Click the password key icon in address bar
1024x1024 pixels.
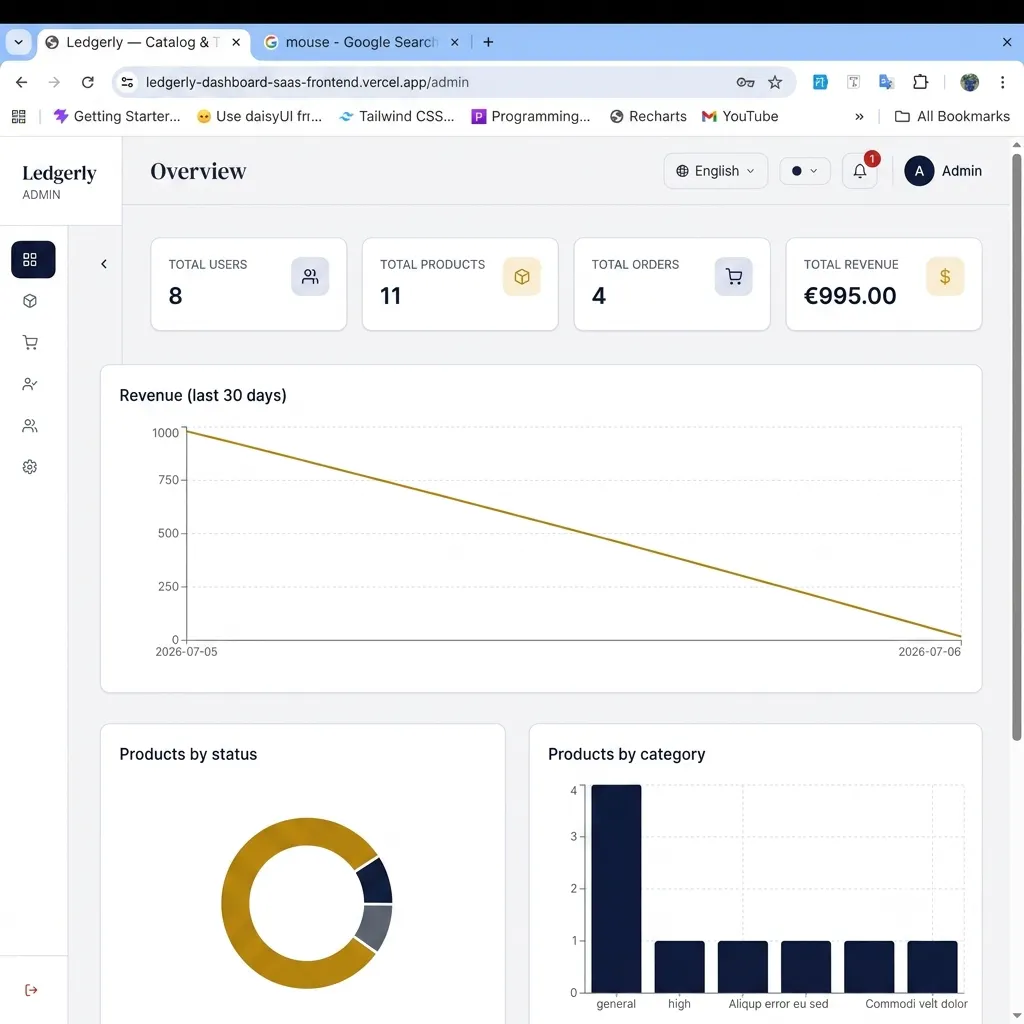pyautogui.click(x=745, y=82)
